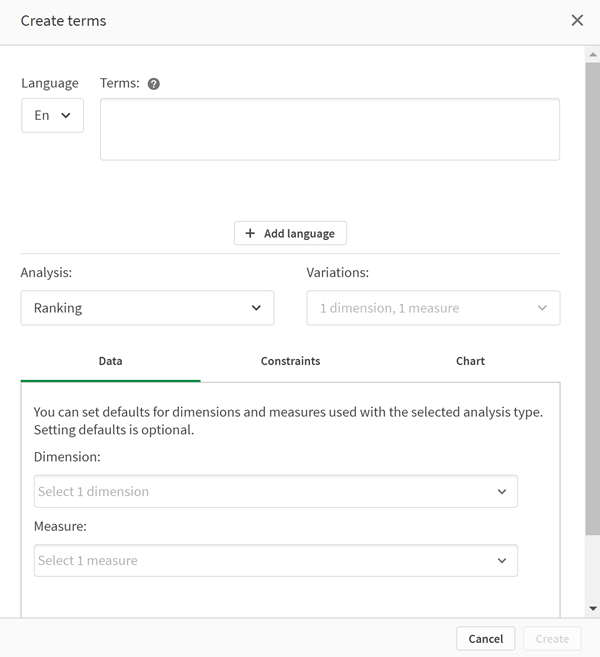Click the plus icon on Add language
The height and width of the screenshot is (657, 600).
[250, 233]
